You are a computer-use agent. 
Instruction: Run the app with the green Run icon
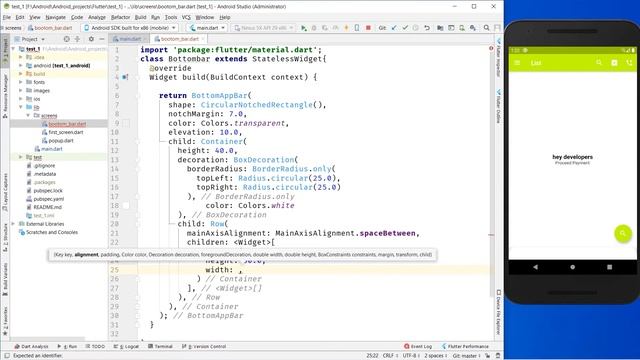pyautogui.click(x=304, y=28)
